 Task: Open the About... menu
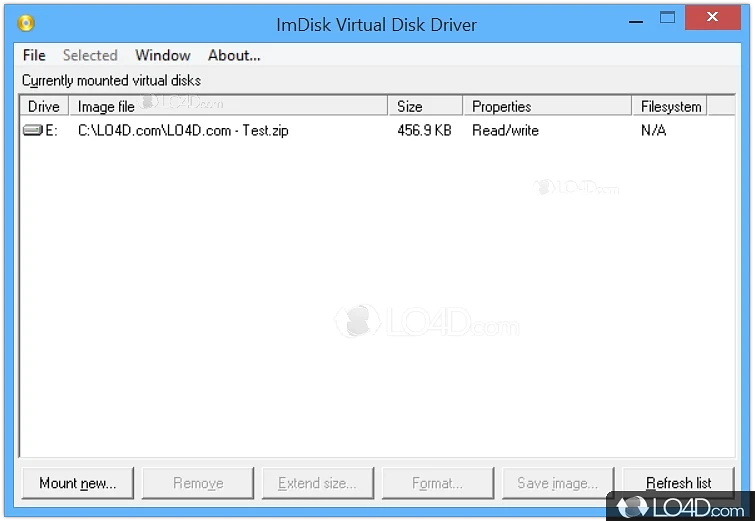pyautogui.click(x=234, y=55)
